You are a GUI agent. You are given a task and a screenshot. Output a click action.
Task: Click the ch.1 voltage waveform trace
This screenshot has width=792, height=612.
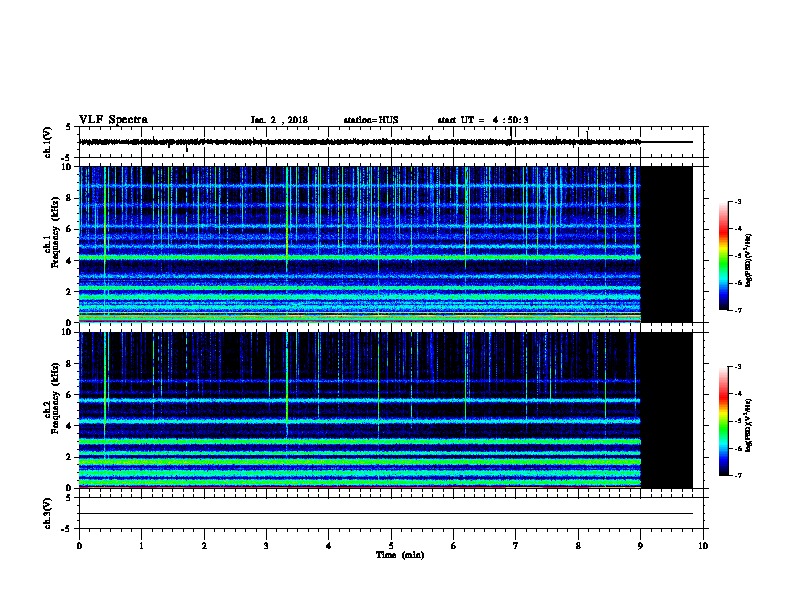point(386,142)
